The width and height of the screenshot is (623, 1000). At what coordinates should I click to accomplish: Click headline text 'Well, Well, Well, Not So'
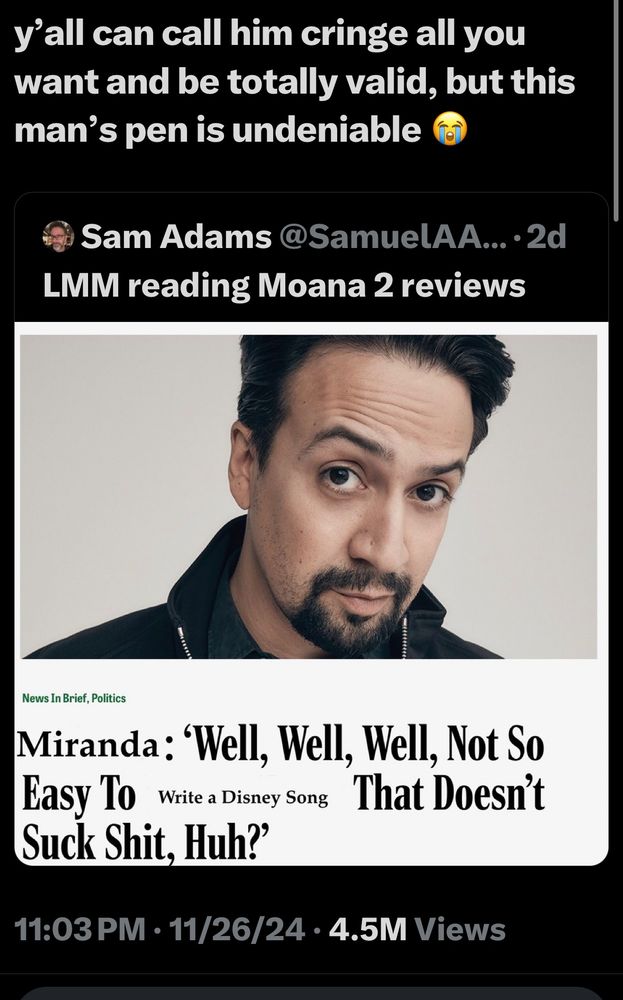pyautogui.click(x=363, y=744)
